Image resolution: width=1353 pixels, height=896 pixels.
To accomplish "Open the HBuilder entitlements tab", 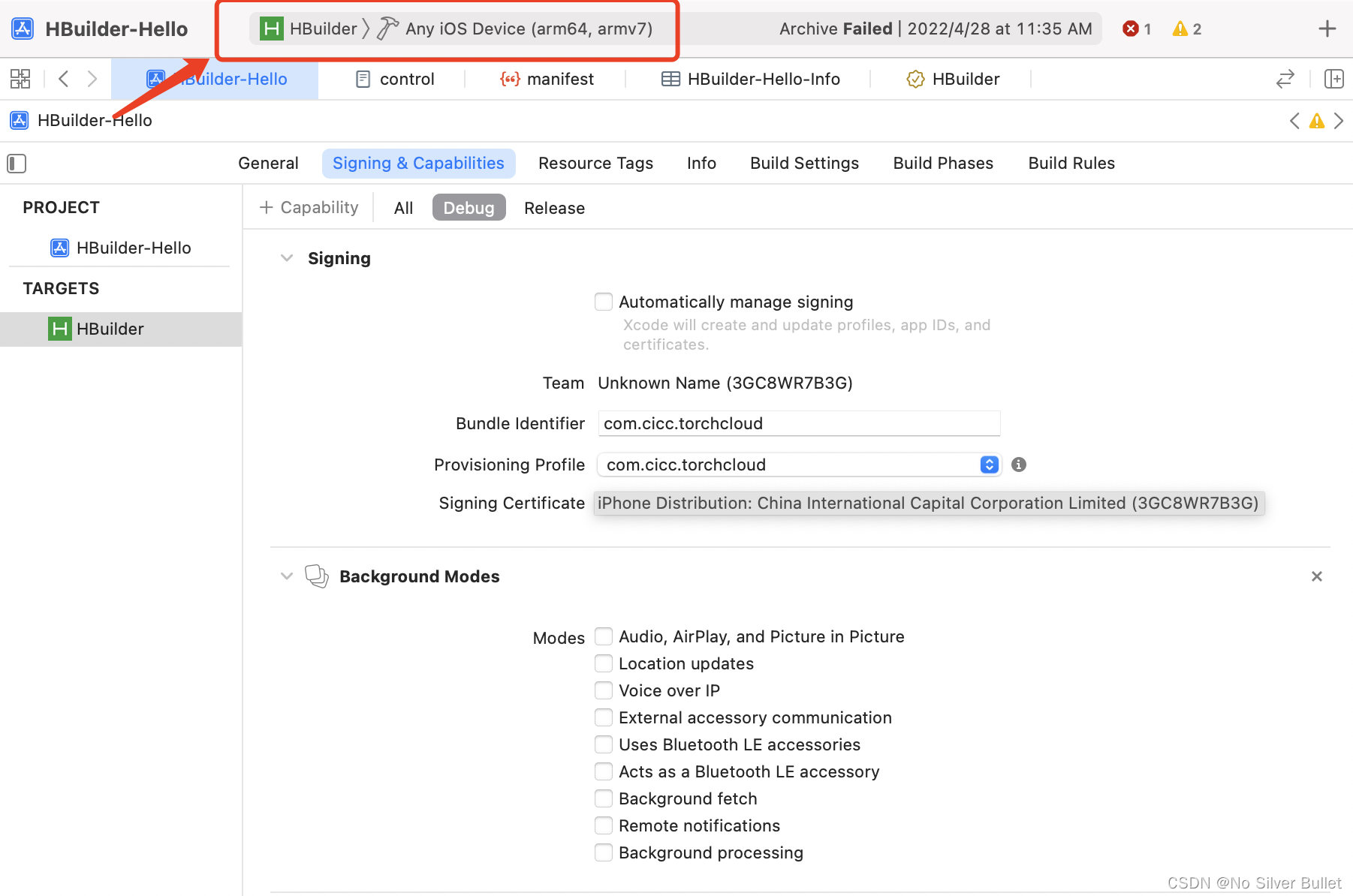I will 953,79.
